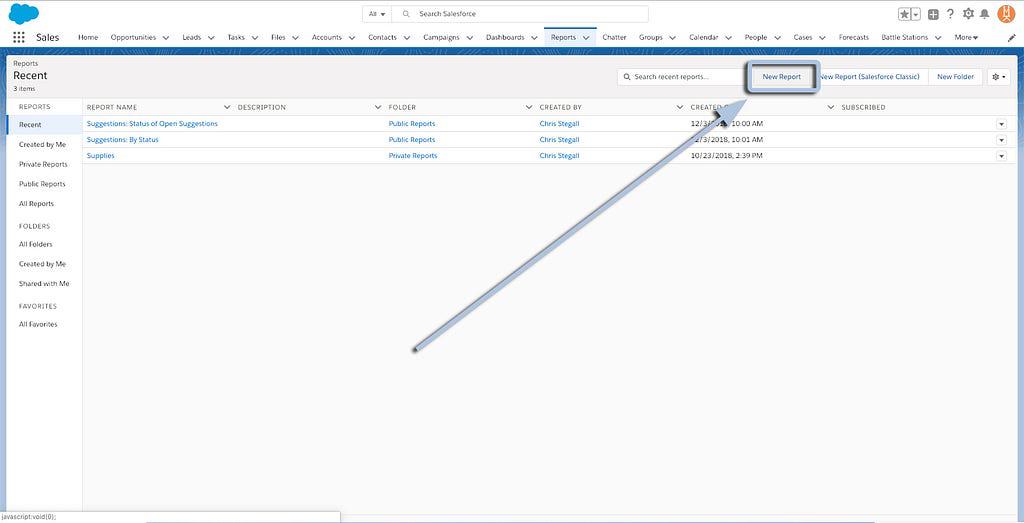Open the Help question mark icon

[950, 14]
